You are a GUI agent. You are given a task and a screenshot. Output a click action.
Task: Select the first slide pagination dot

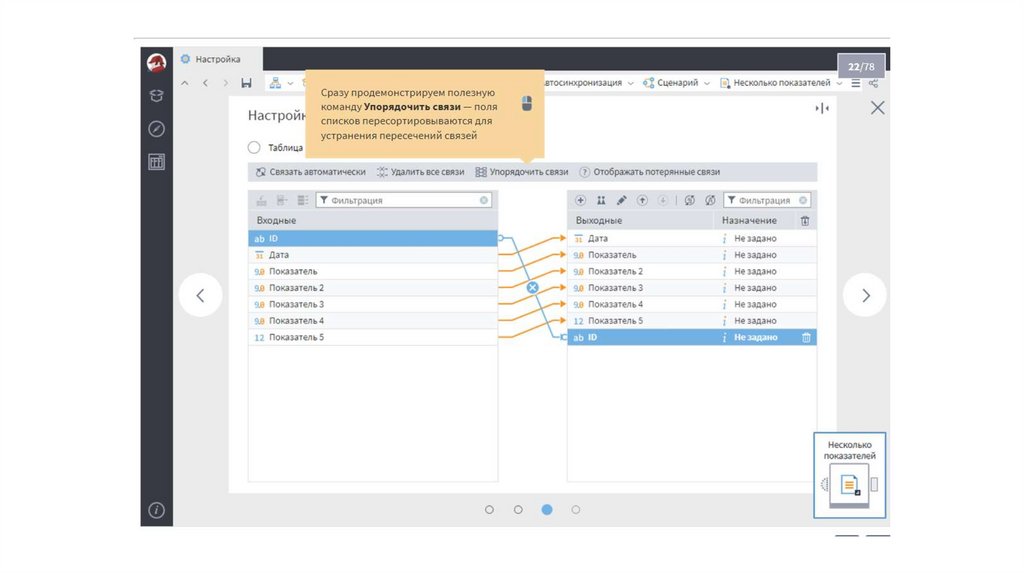tap(489, 510)
